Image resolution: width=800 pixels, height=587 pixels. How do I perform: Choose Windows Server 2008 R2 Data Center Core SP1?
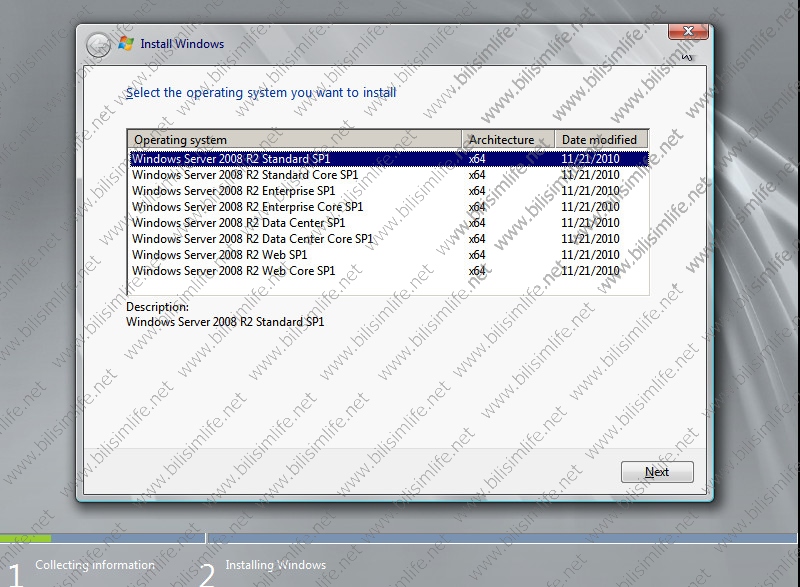pos(389,239)
